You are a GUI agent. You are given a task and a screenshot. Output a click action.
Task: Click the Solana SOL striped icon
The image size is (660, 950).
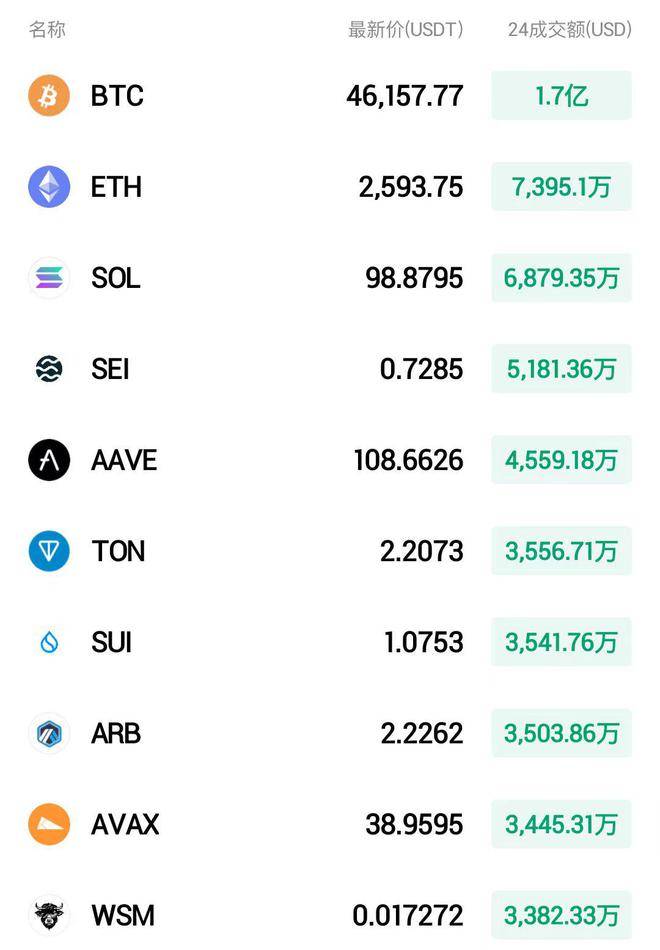click(49, 278)
